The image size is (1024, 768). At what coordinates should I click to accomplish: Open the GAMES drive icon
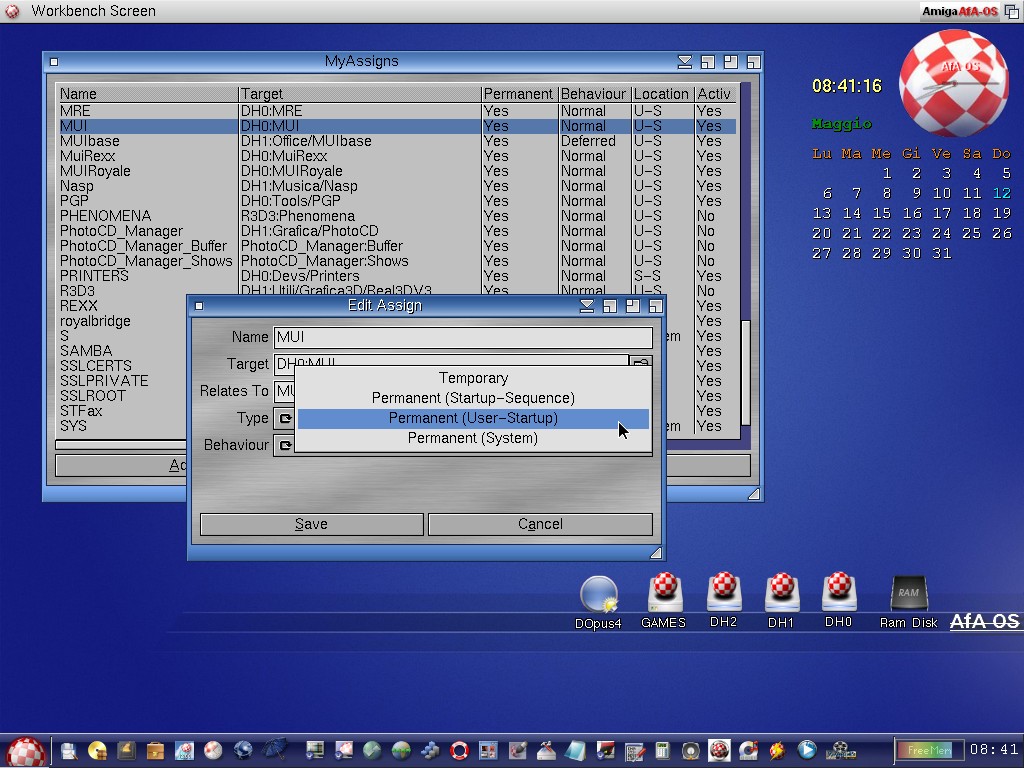[x=664, y=594]
